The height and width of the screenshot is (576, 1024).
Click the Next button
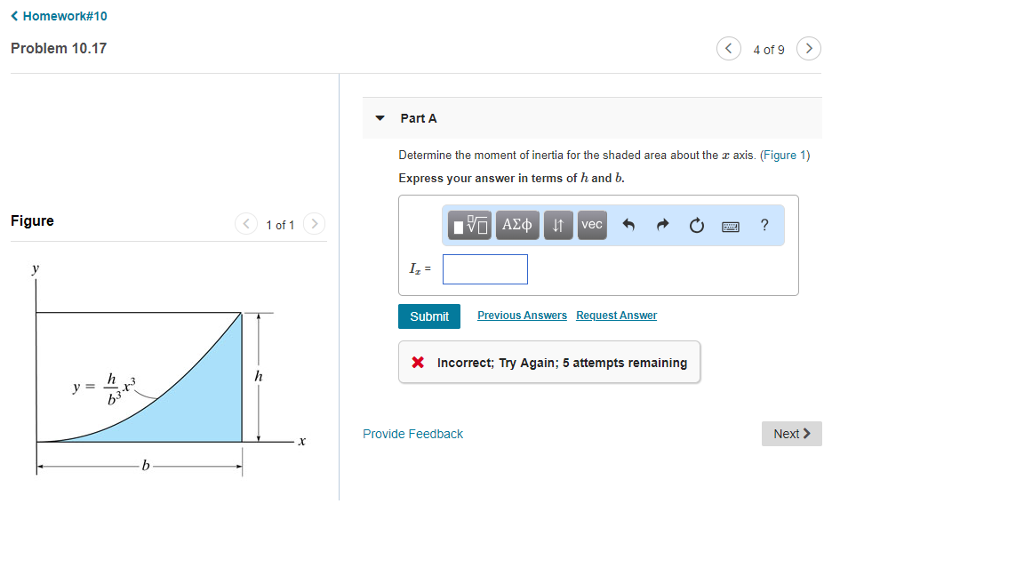(x=791, y=434)
